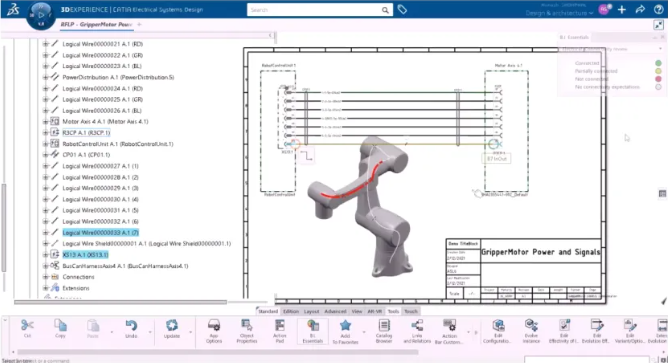Screen dimensions: 668x363
Task: Click the plus add icon in top bar
Action: pyautogui.click(x=622, y=9)
